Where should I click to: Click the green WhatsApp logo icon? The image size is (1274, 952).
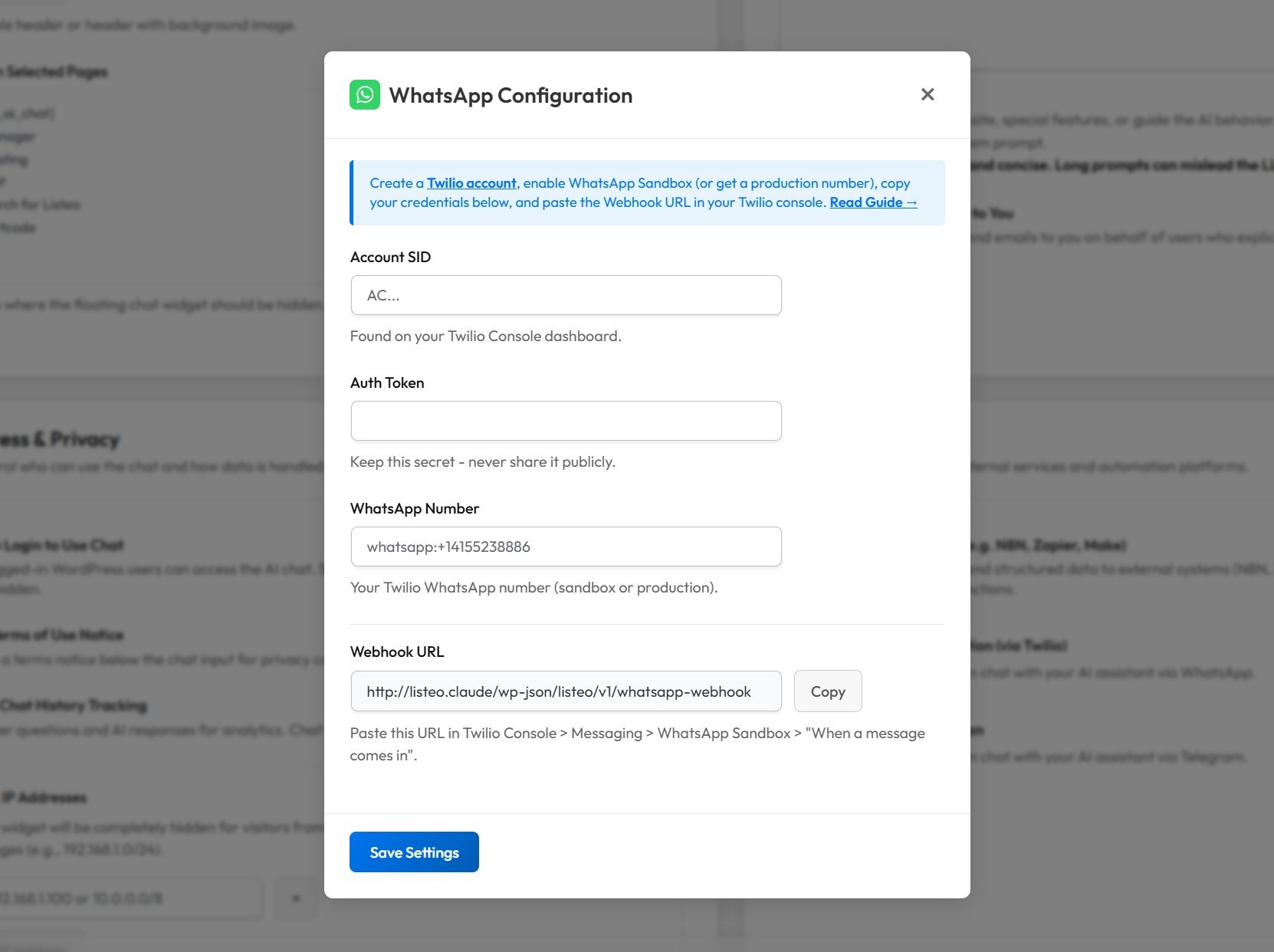coord(365,95)
